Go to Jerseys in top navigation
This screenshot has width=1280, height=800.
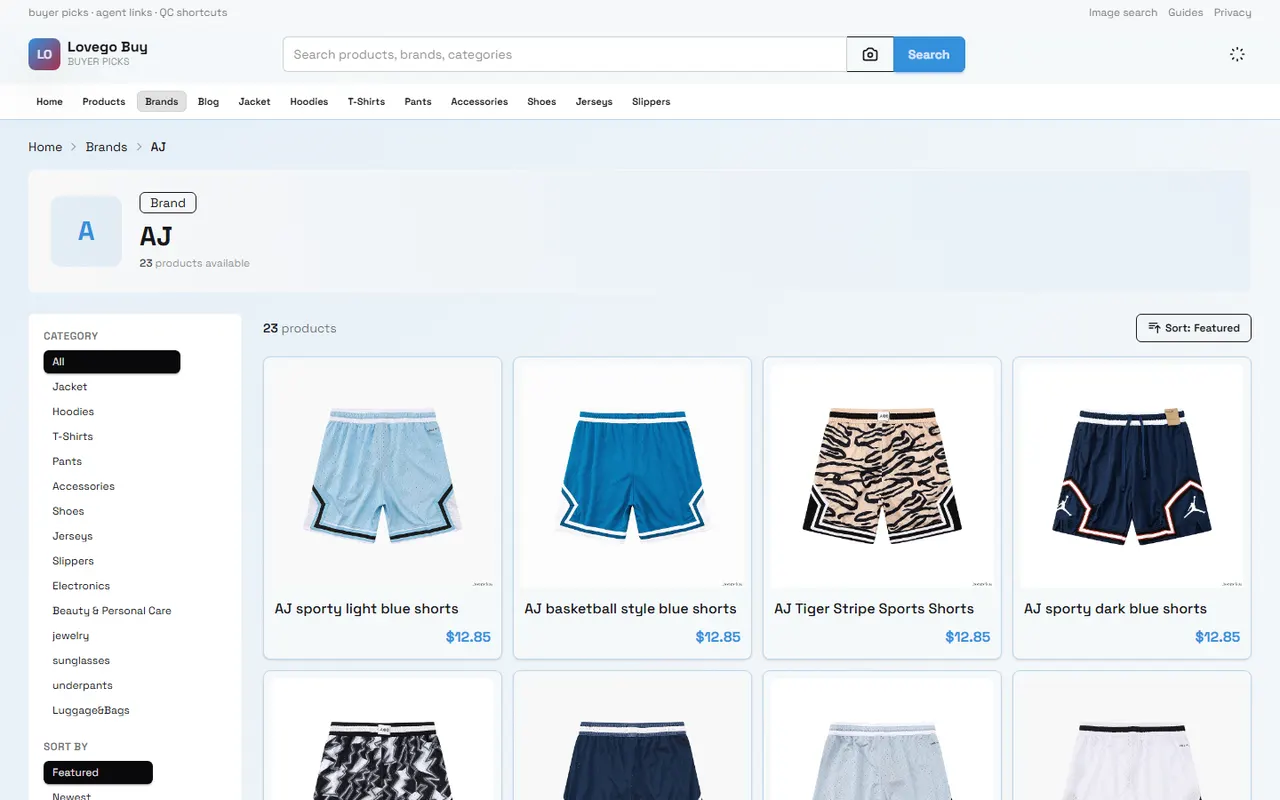[x=594, y=101]
